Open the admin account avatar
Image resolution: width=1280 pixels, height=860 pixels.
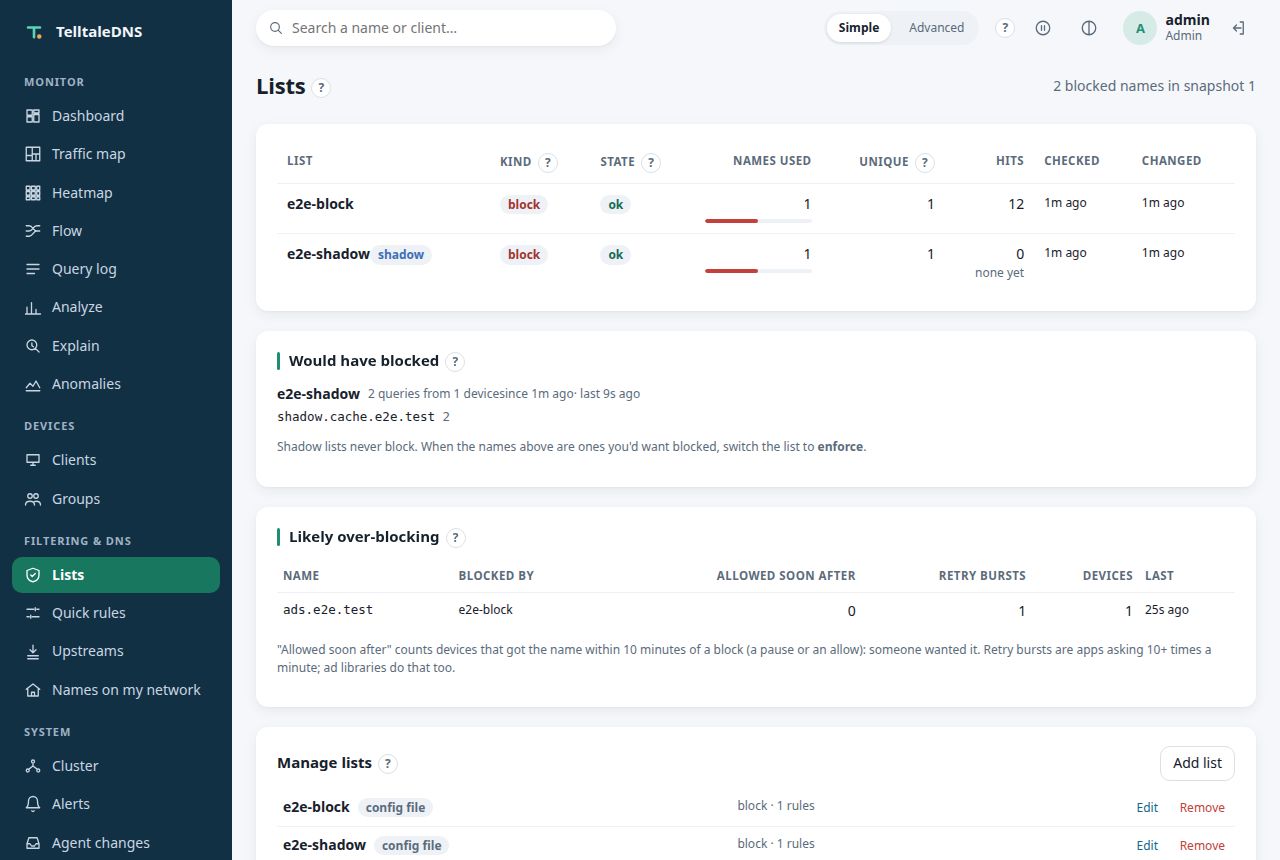pyautogui.click(x=1140, y=28)
